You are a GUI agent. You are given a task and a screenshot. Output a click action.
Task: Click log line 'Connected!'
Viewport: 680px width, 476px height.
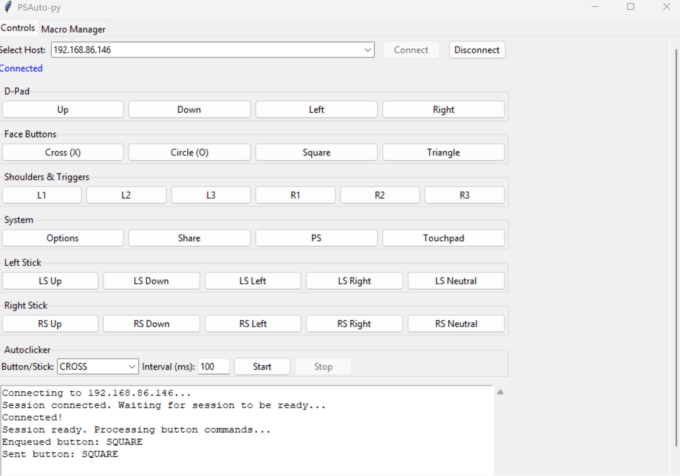33,417
